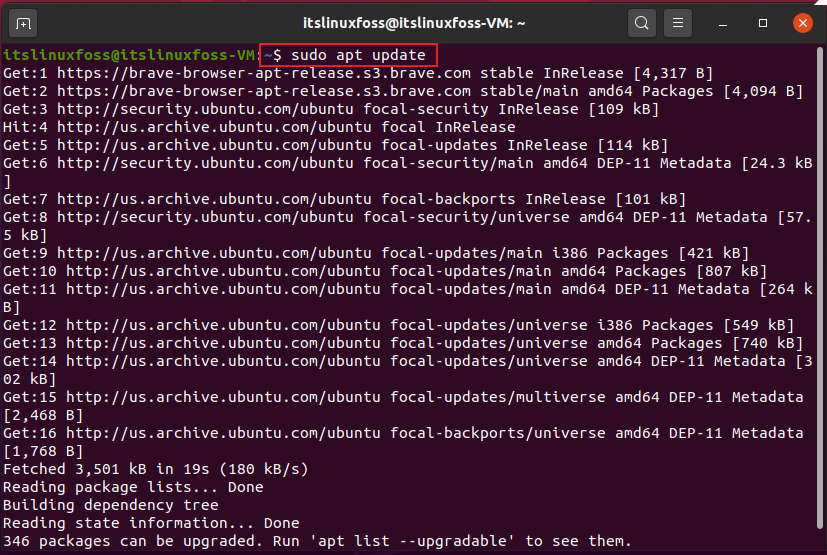
Task: Open the terminal search icon
Action: (x=641, y=23)
